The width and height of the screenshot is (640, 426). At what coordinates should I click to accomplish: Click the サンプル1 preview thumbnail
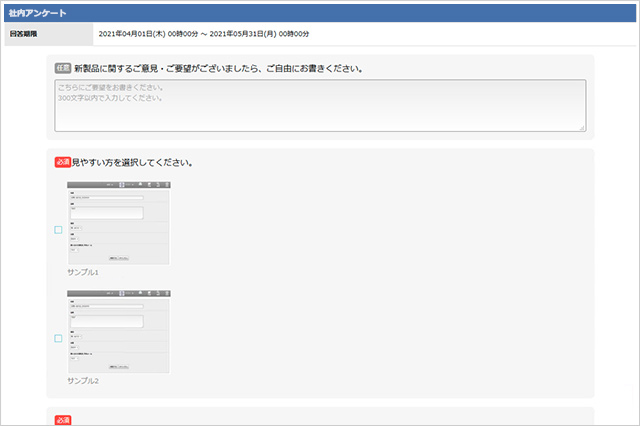point(119,223)
